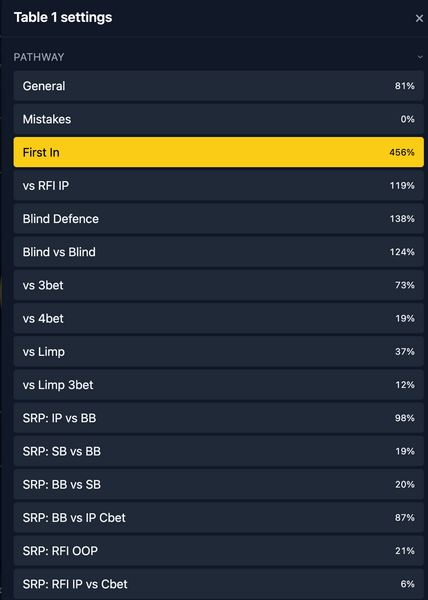Select SRP: IP vs BB pathway

[218, 418]
